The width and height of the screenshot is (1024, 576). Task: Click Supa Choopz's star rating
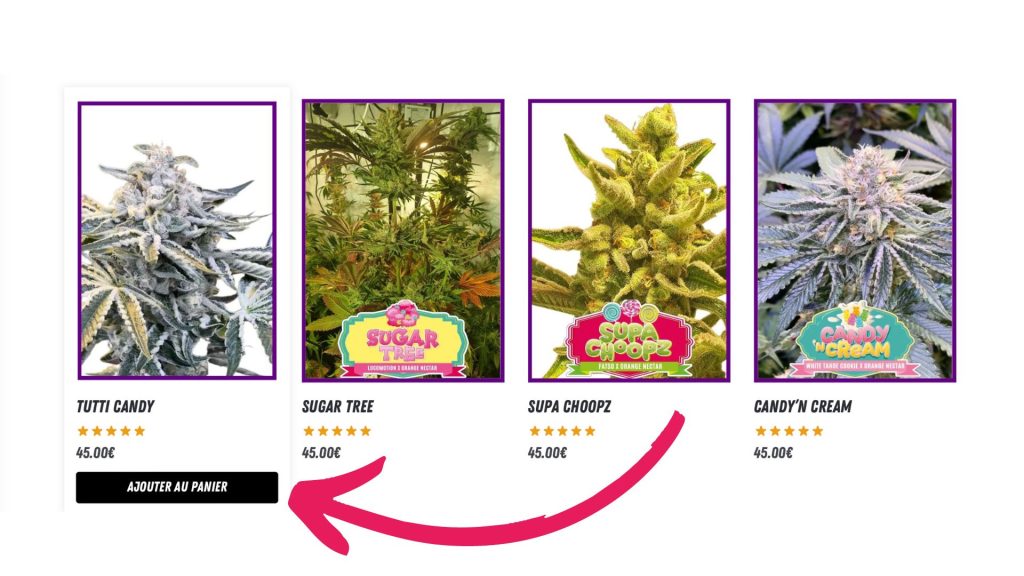point(563,431)
